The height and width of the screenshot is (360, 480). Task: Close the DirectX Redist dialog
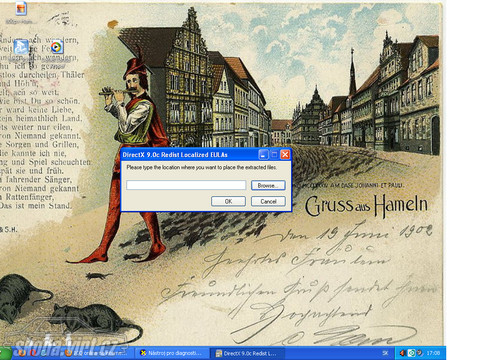(285, 155)
